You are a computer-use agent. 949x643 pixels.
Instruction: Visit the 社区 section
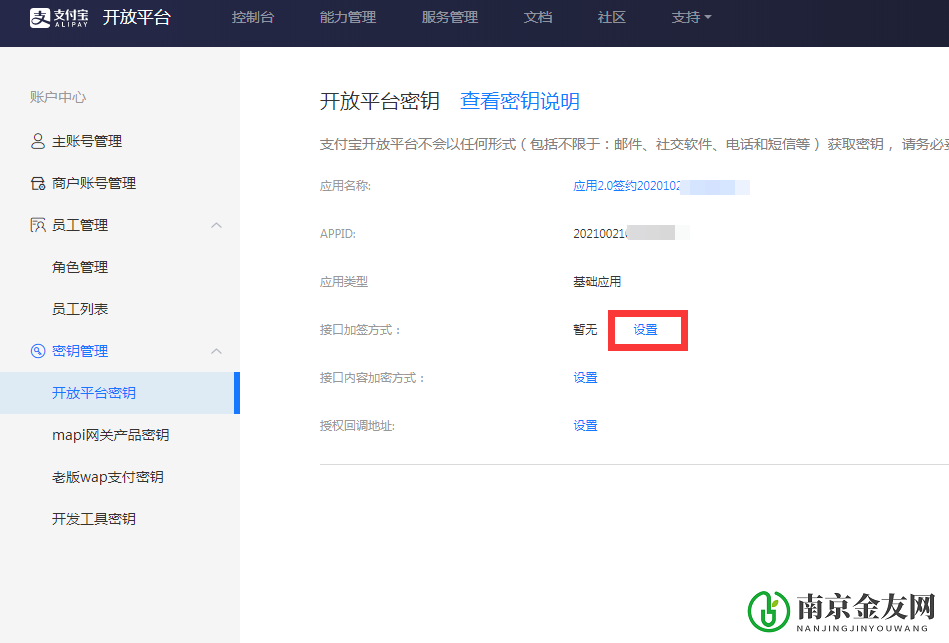pos(610,17)
